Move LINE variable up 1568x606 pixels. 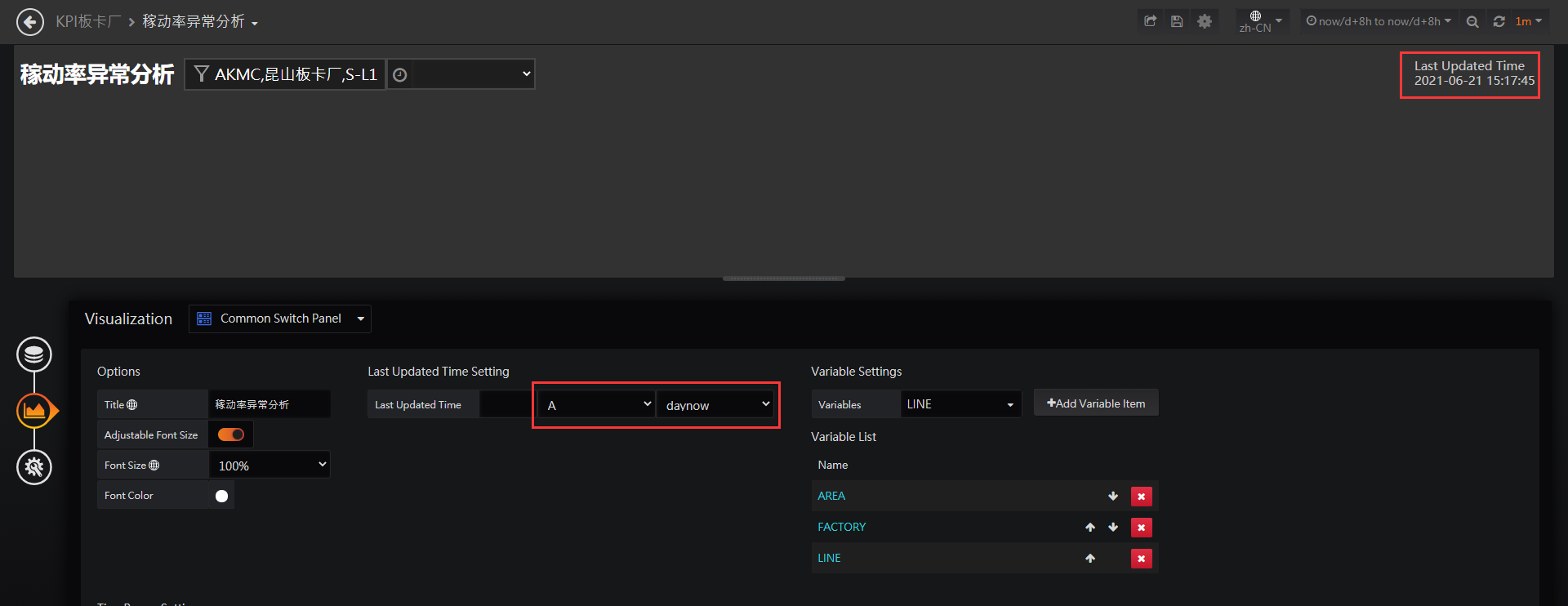point(1090,558)
